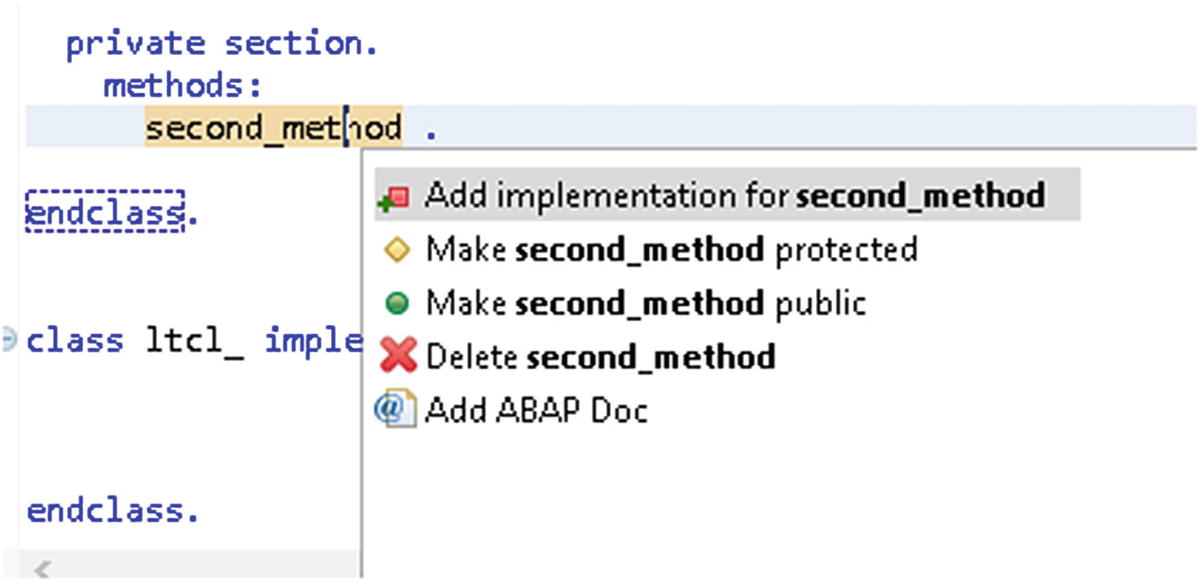Click the red X delete icon

point(398,356)
